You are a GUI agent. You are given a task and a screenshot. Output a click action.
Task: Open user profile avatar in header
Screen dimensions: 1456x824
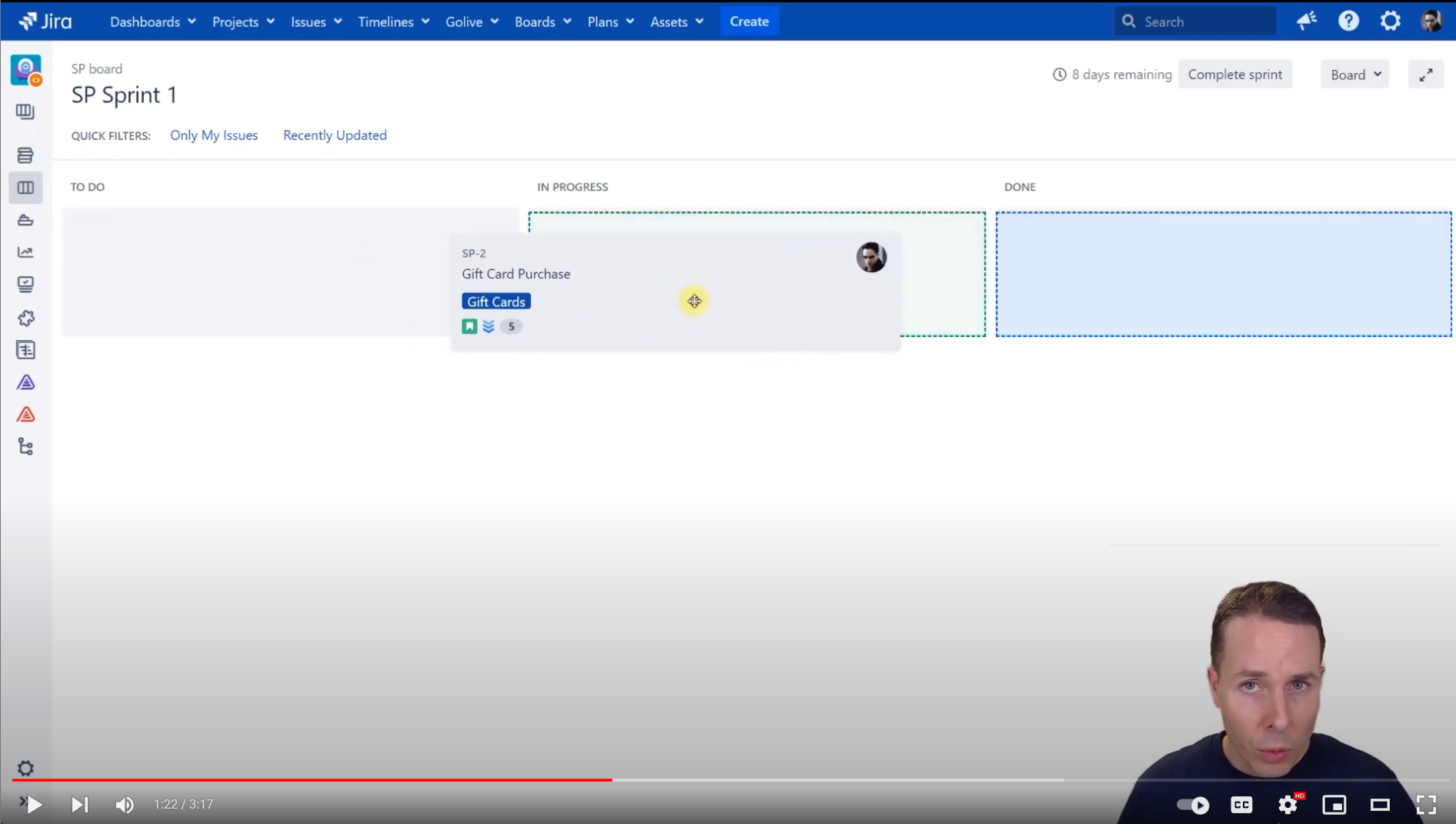pos(1431,21)
